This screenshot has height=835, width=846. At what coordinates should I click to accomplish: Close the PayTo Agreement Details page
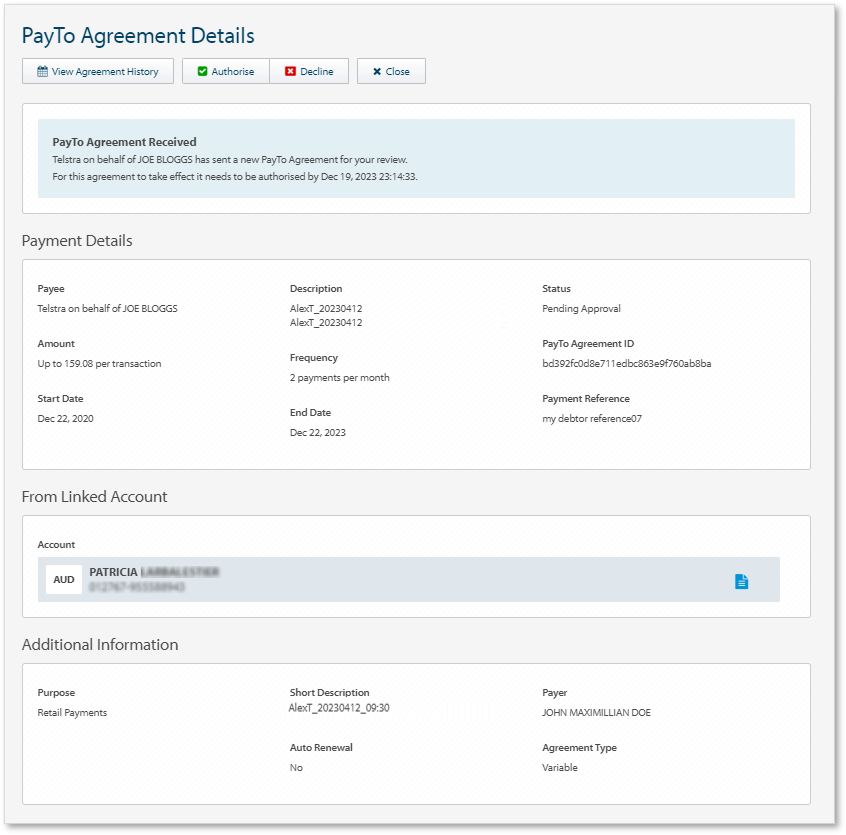coord(391,71)
